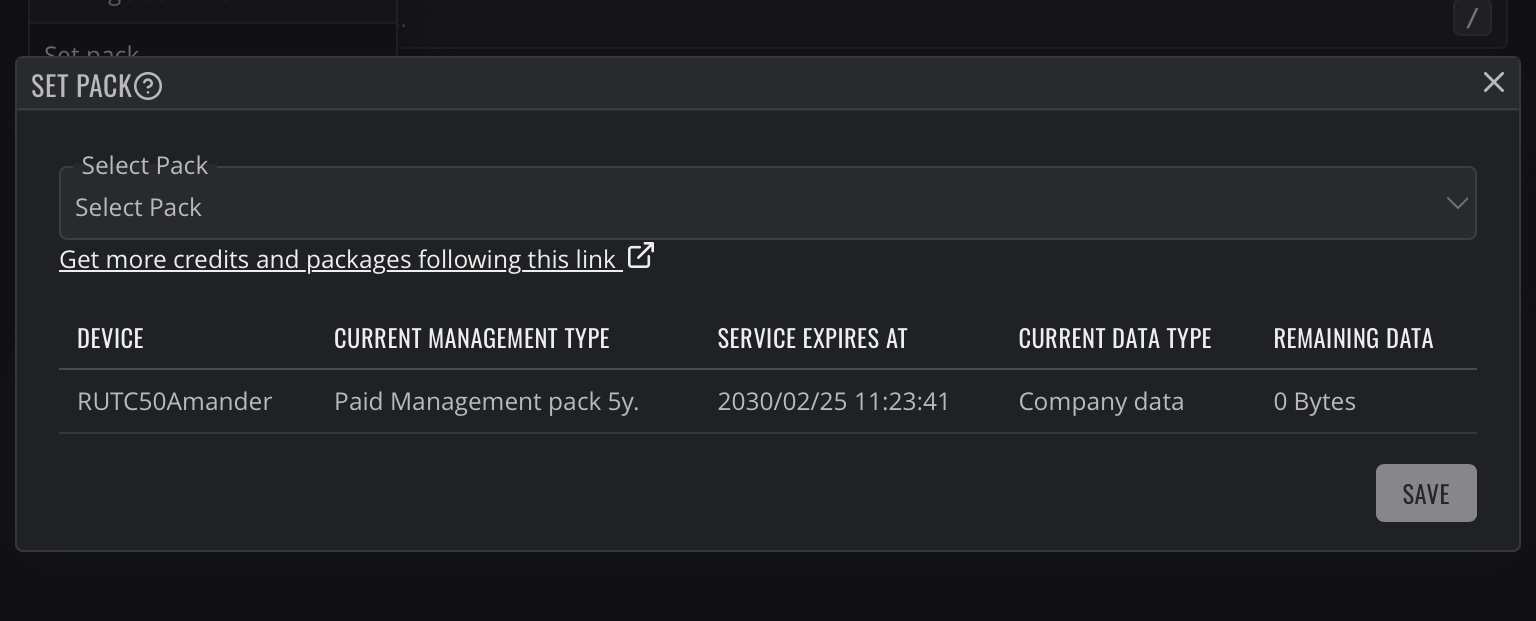Image resolution: width=1536 pixels, height=621 pixels.
Task: Select the REMAINING DATA column header
Action: [1353, 338]
